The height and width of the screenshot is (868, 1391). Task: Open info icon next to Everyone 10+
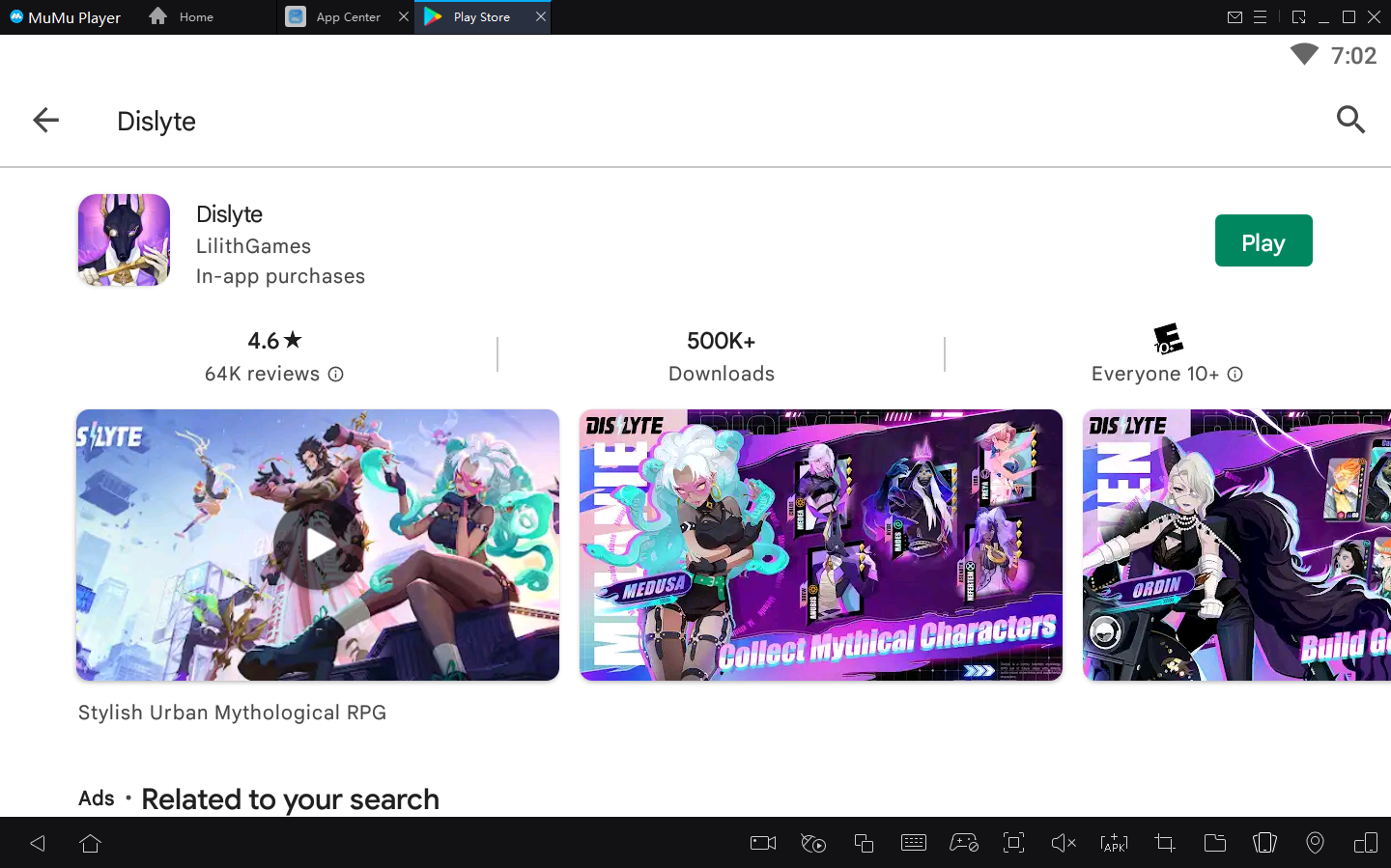[1235, 375]
